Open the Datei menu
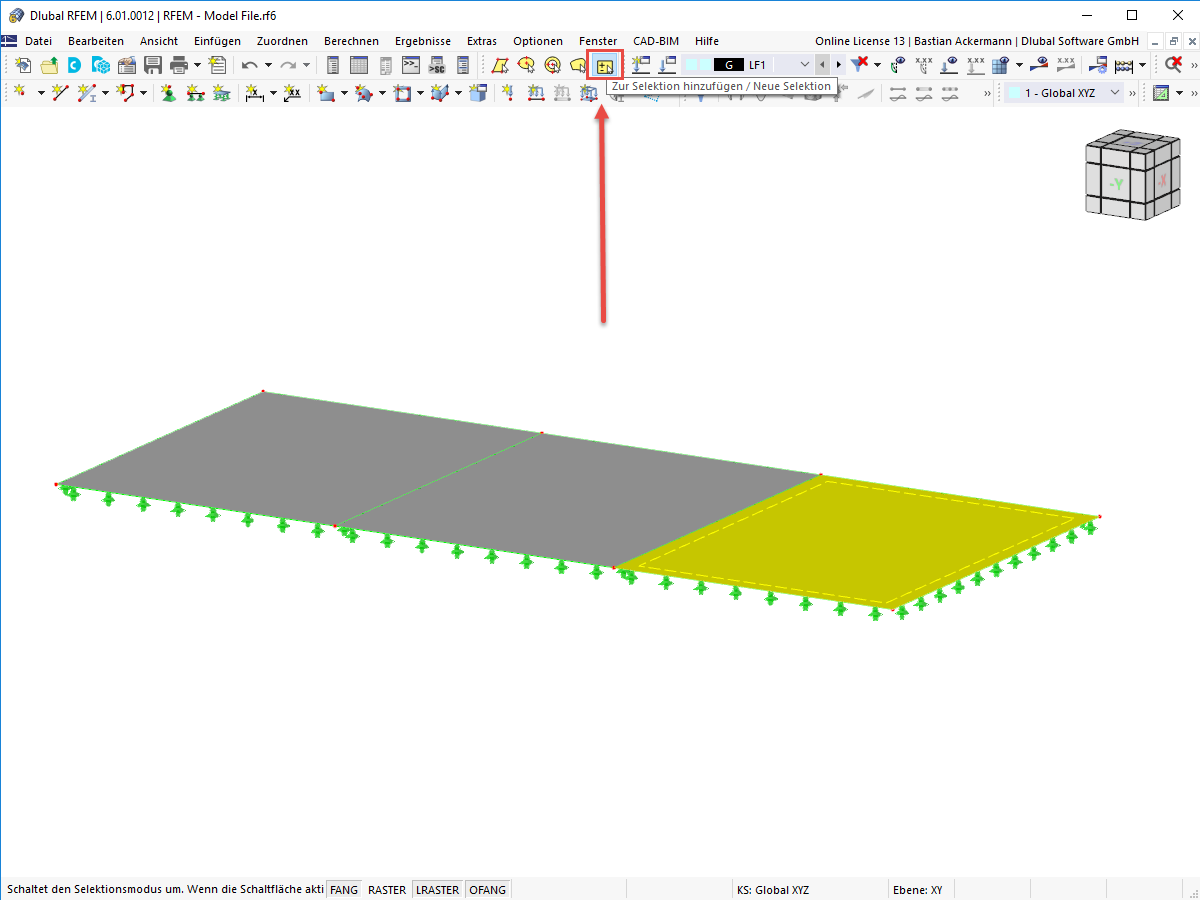 (38, 41)
